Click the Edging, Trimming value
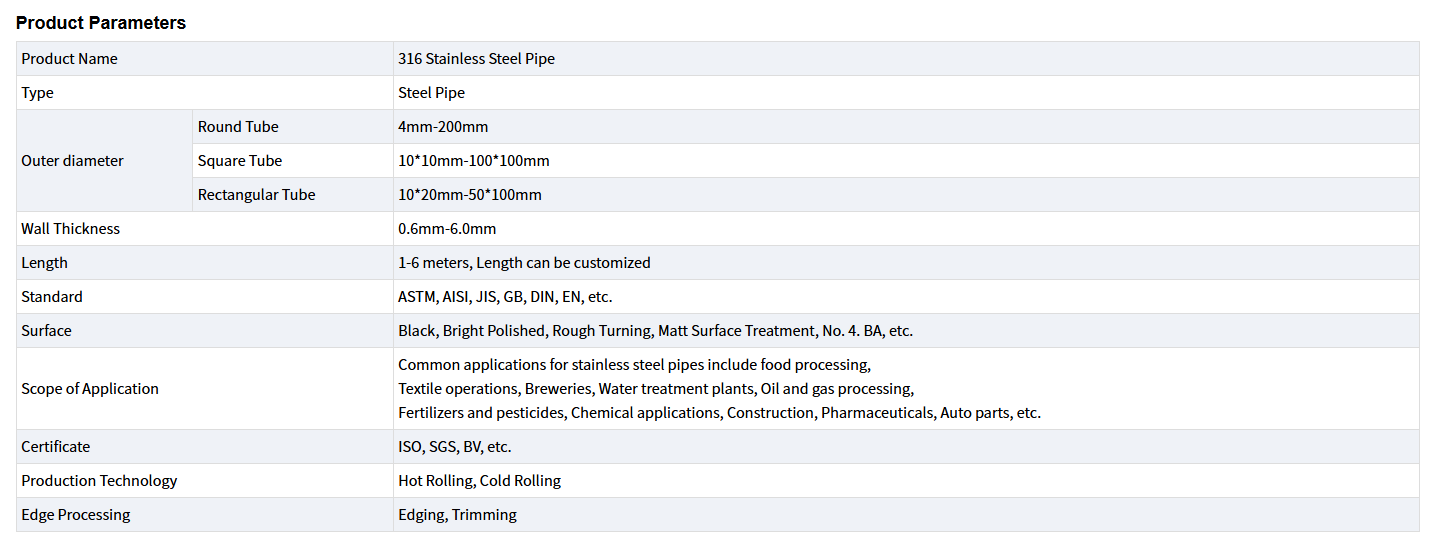1431x550 pixels. [457, 515]
